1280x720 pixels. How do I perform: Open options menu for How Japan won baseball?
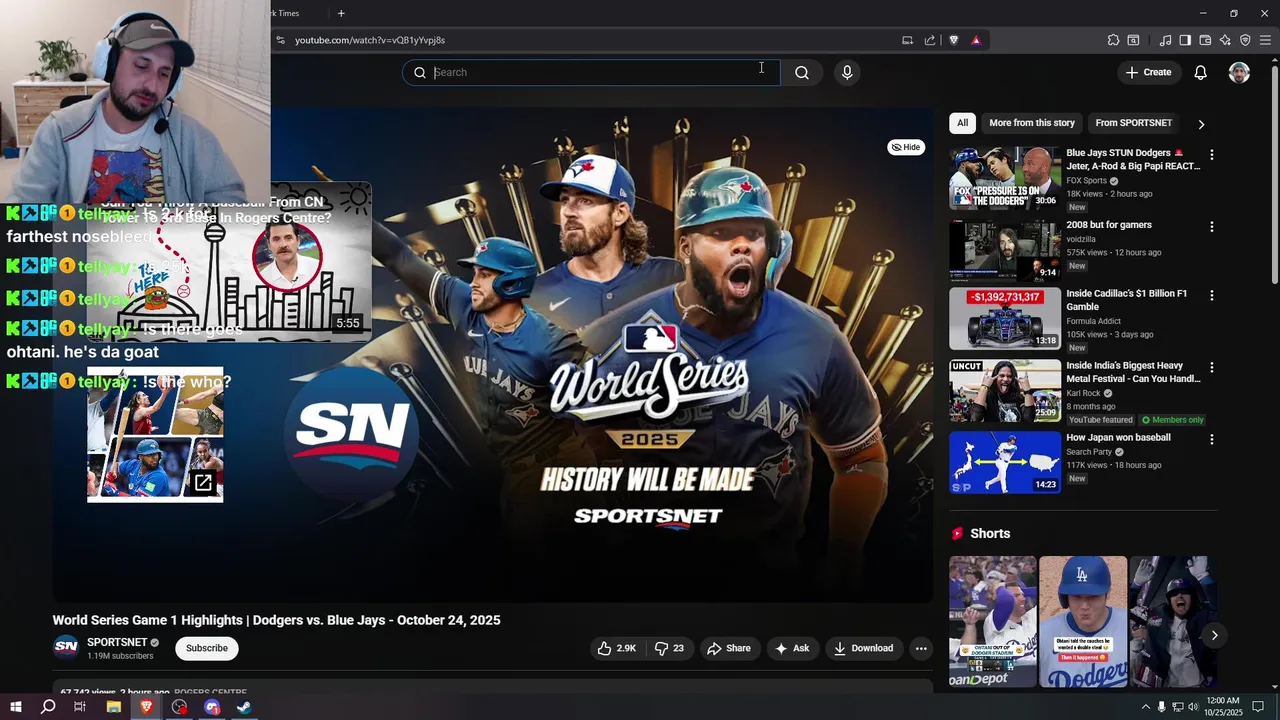1211,439
